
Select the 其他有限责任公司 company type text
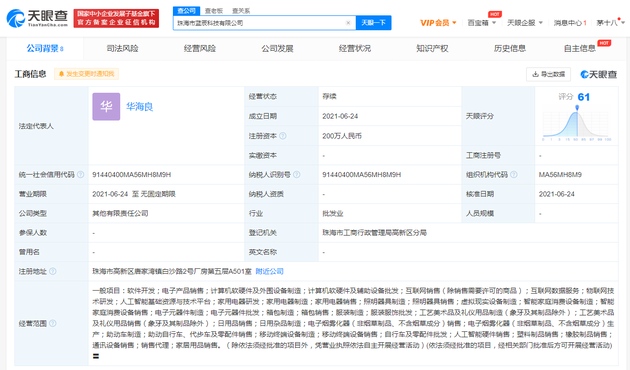click(x=120, y=213)
